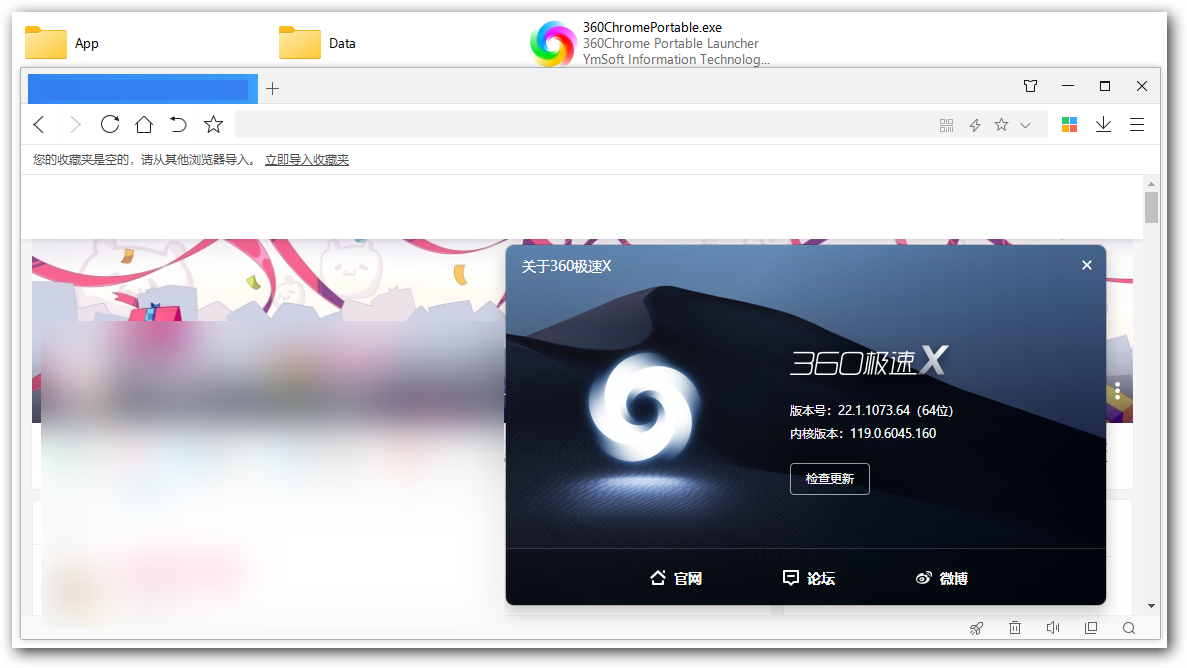Open a new tab with plus button
The image size is (1187, 668).
click(x=272, y=89)
